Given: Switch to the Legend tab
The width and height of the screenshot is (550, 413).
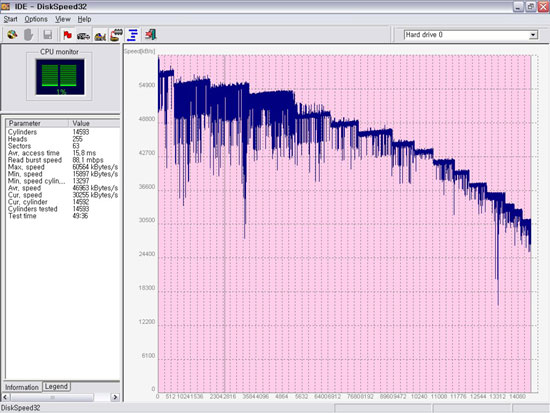Looking at the screenshot, I should 56,386.
